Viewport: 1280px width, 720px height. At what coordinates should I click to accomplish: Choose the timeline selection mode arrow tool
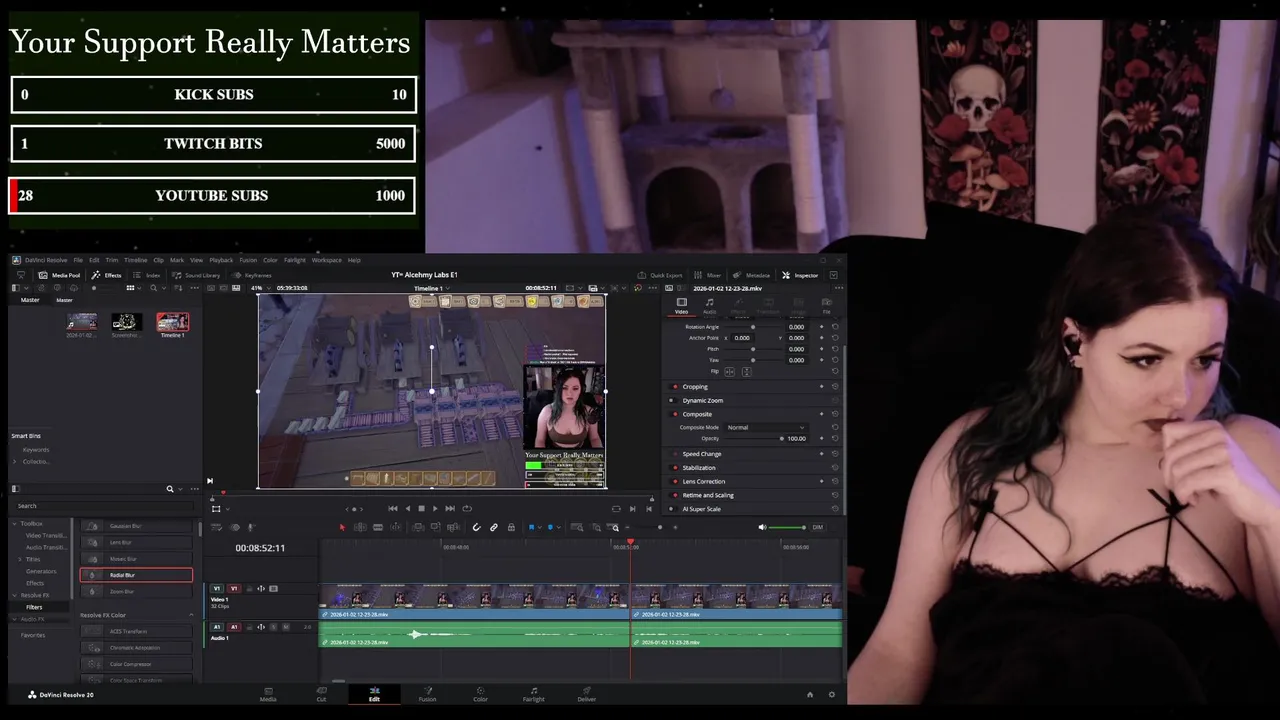[342, 527]
